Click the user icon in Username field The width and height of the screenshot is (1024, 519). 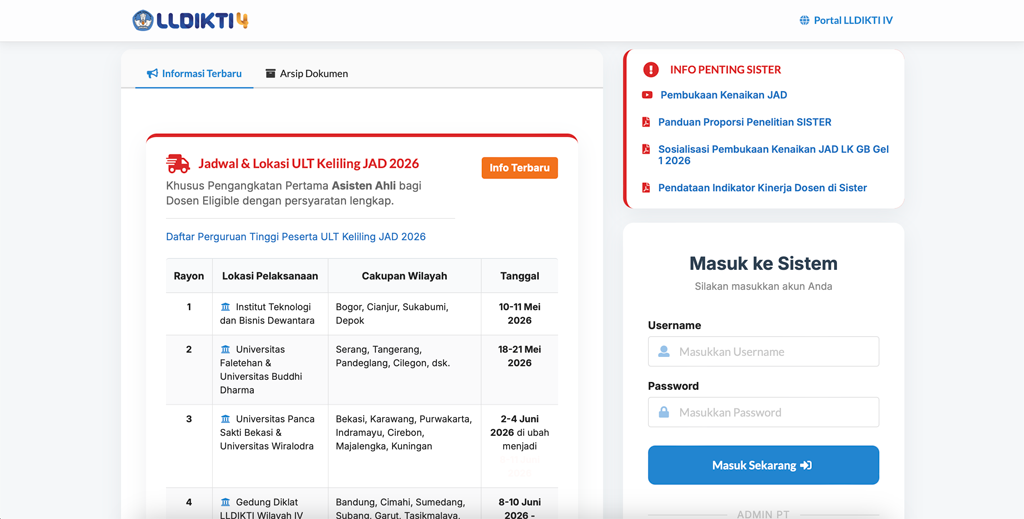click(x=664, y=352)
